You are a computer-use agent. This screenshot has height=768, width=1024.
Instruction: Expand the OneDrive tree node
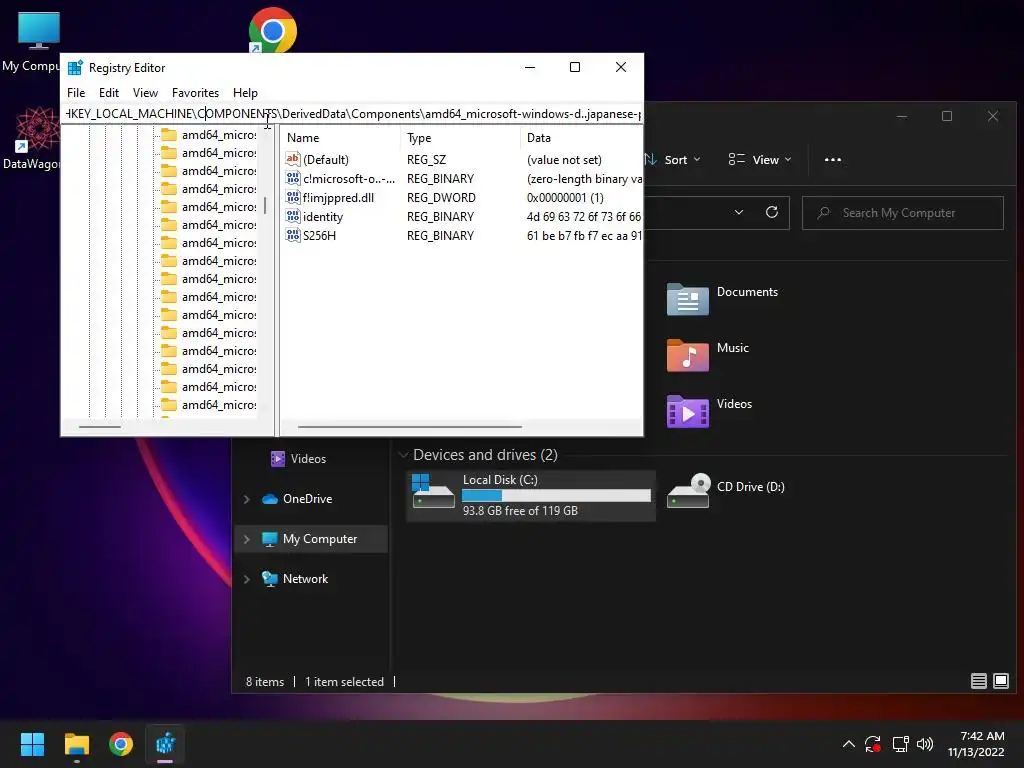[x=247, y=499]
